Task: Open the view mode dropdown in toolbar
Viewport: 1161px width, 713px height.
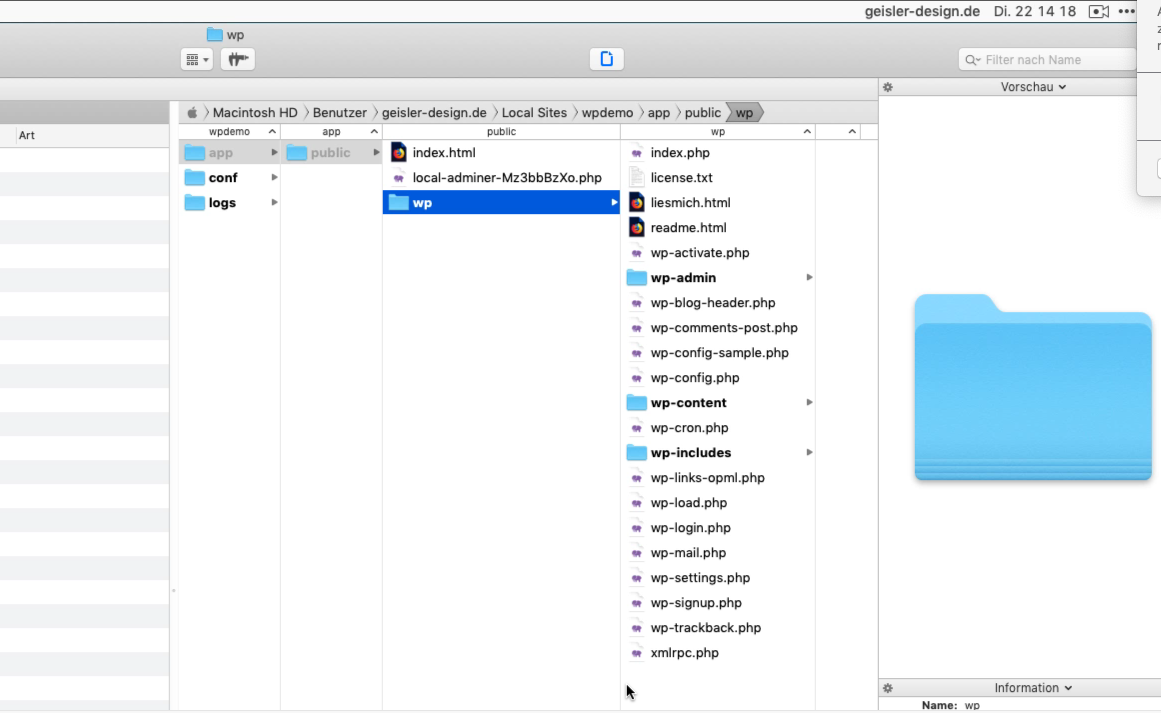Action: [x=196, y=59]
